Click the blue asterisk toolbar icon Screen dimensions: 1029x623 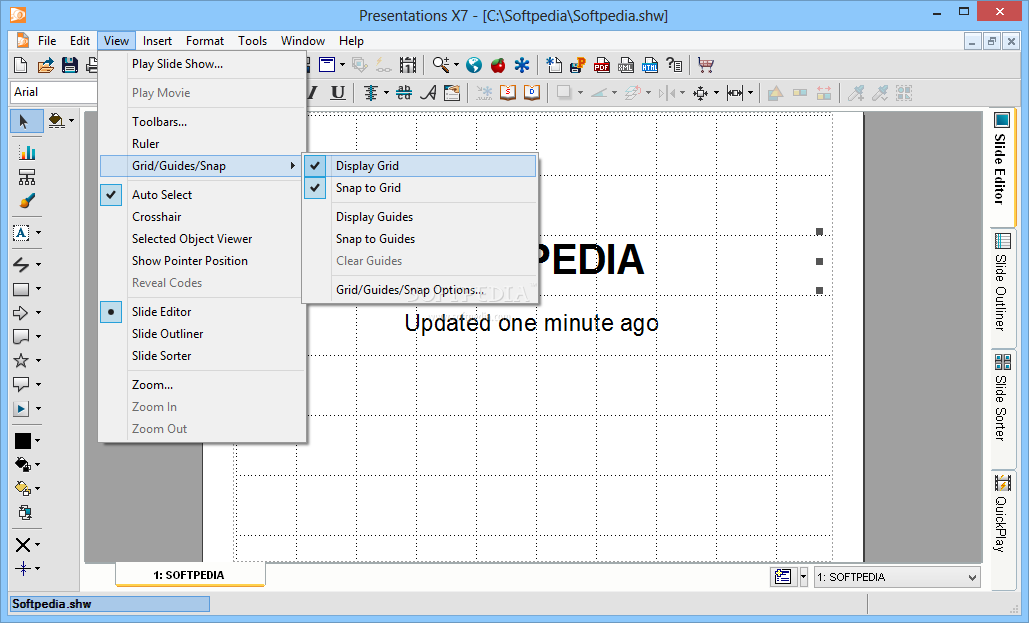[x=522, y=65]
